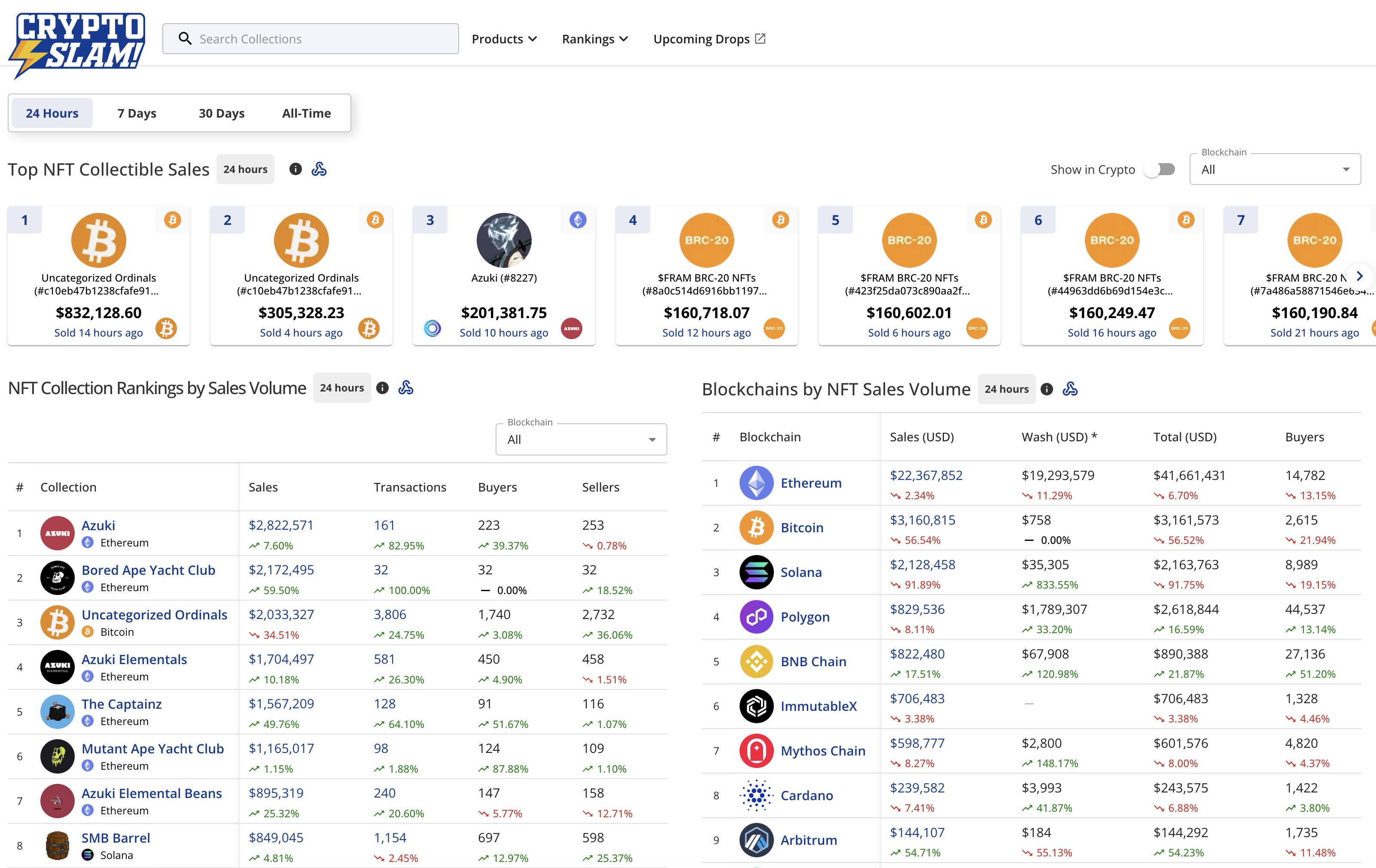Click the Mythos Chain logo icon
The width and height of the screenshot is (1376, 868).
[756, 751]
